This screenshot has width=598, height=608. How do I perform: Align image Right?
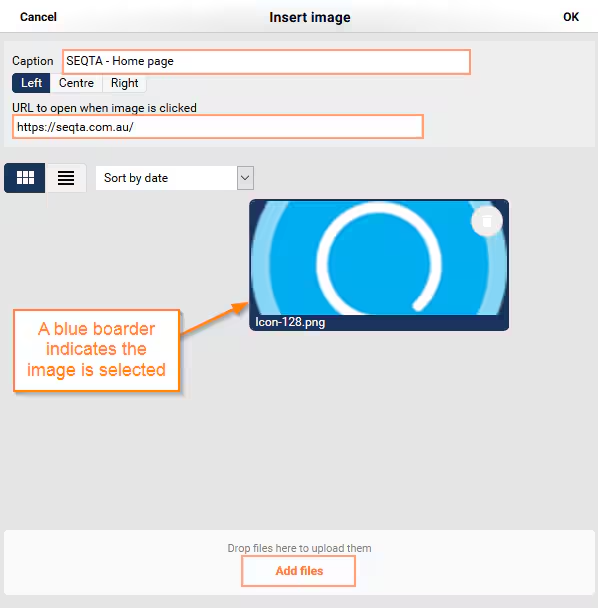124,83
